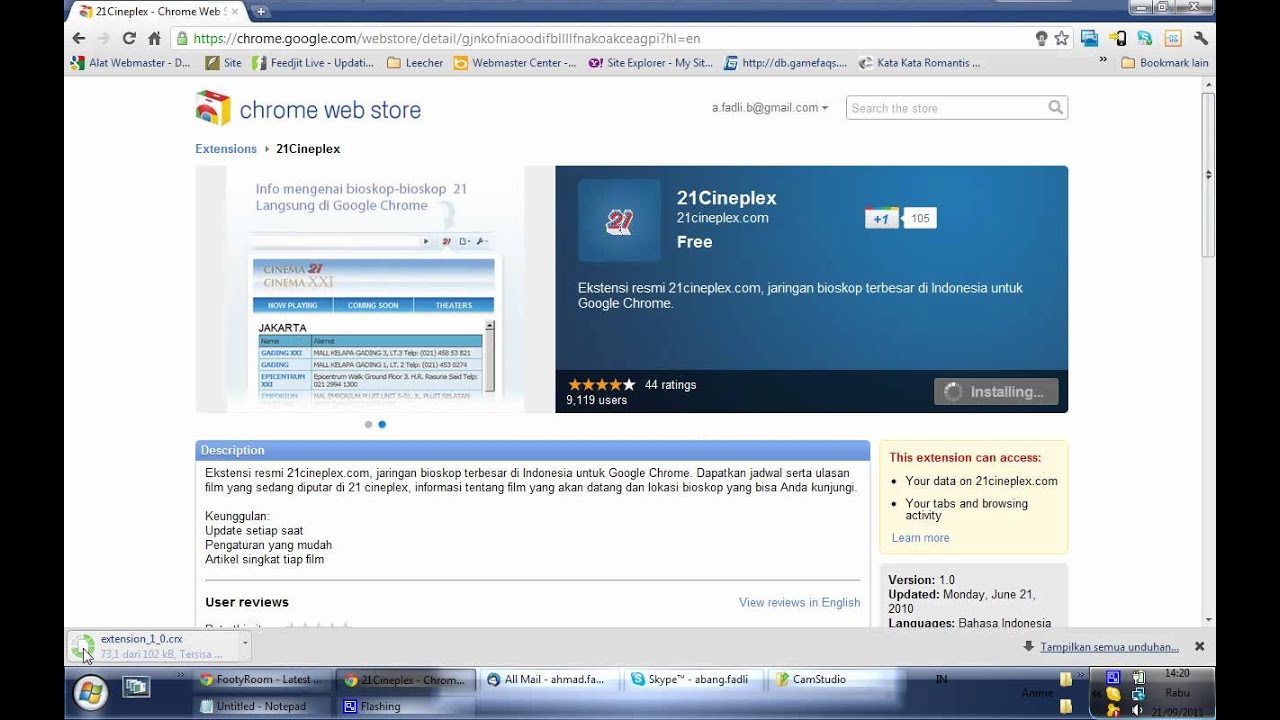Go to the Extensions breadcrumb link

click(226, 149)
